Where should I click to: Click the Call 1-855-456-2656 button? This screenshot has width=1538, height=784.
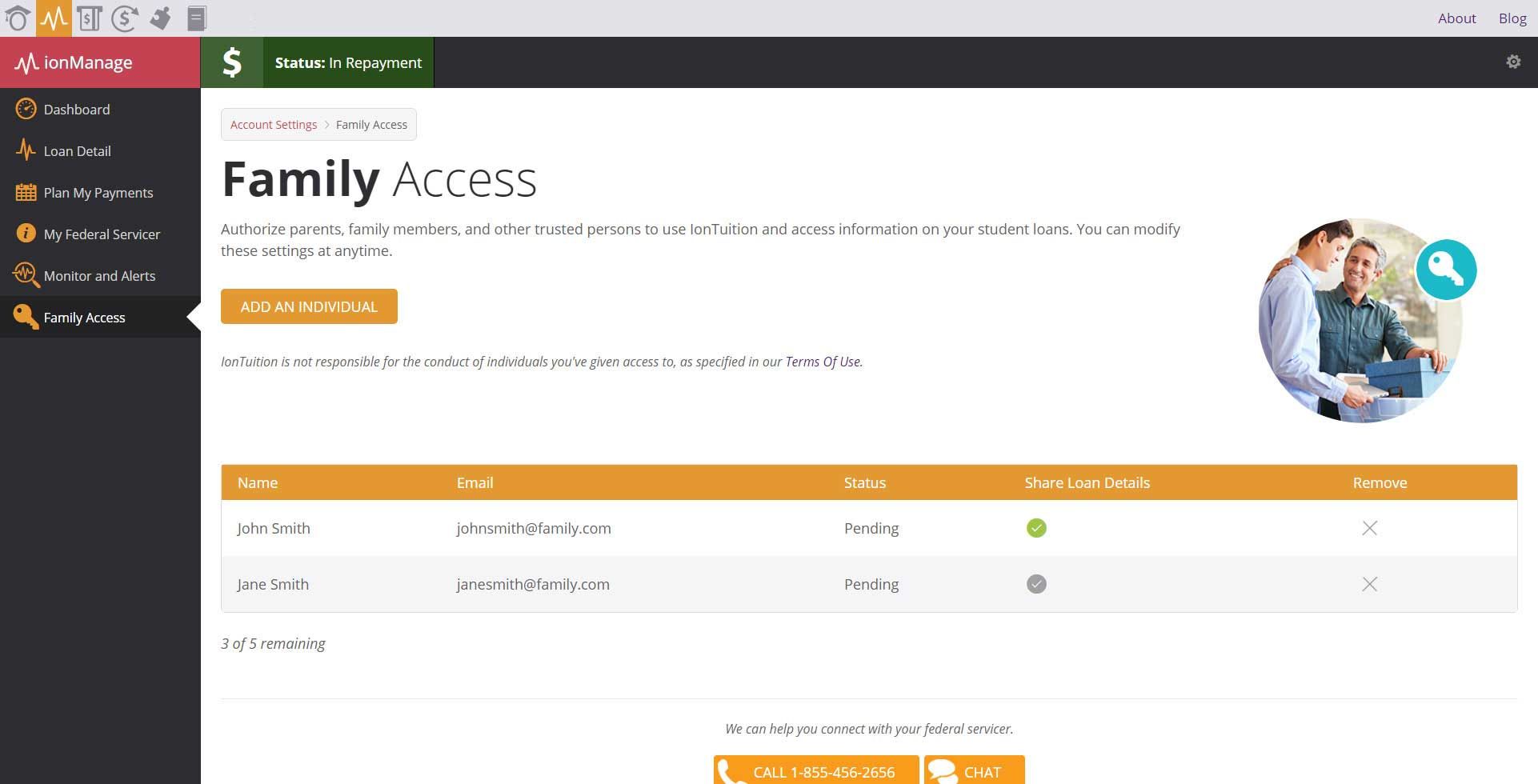tap(816, 770)
